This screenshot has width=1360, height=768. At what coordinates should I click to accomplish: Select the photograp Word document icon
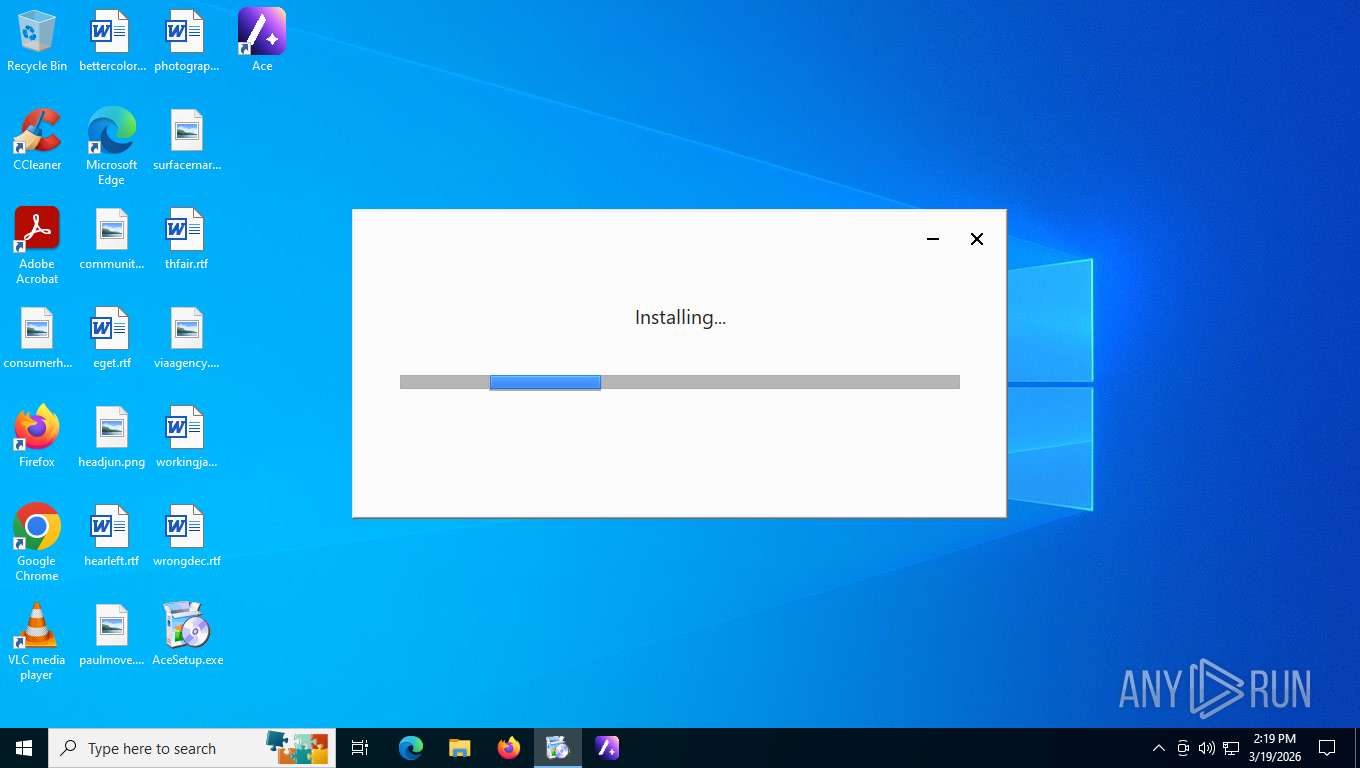[x=187, y=41]
